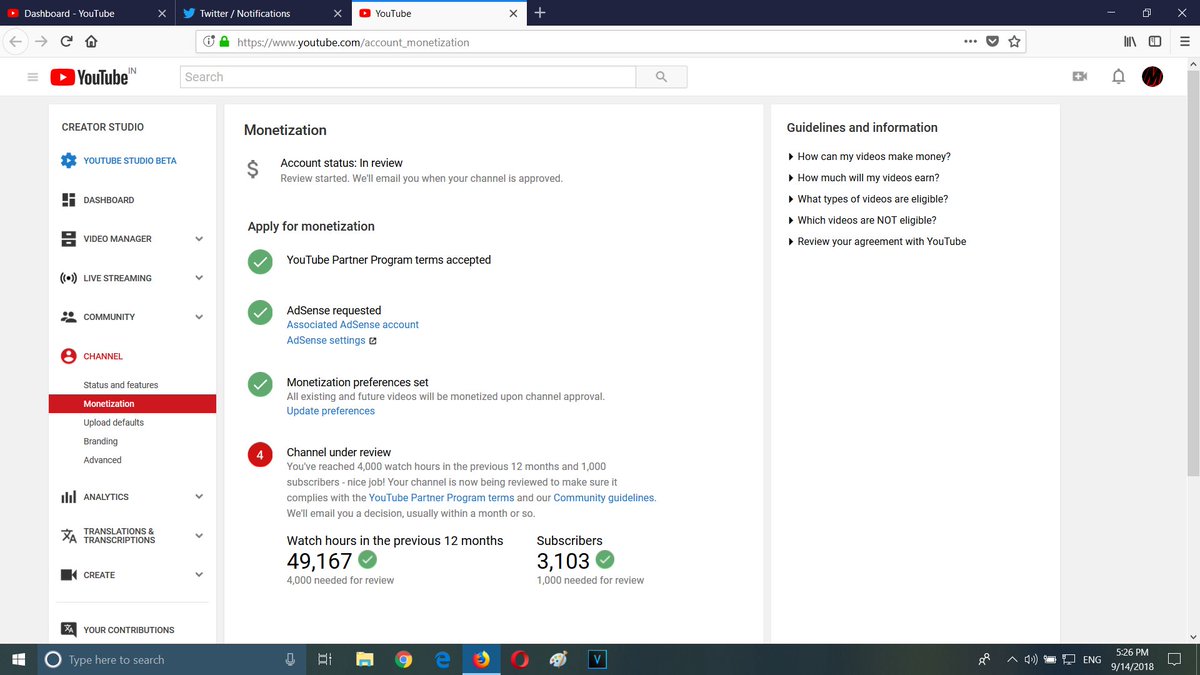Select the Monetization sidebar item
Screen dimensions: 1200x675
point(132,404)
